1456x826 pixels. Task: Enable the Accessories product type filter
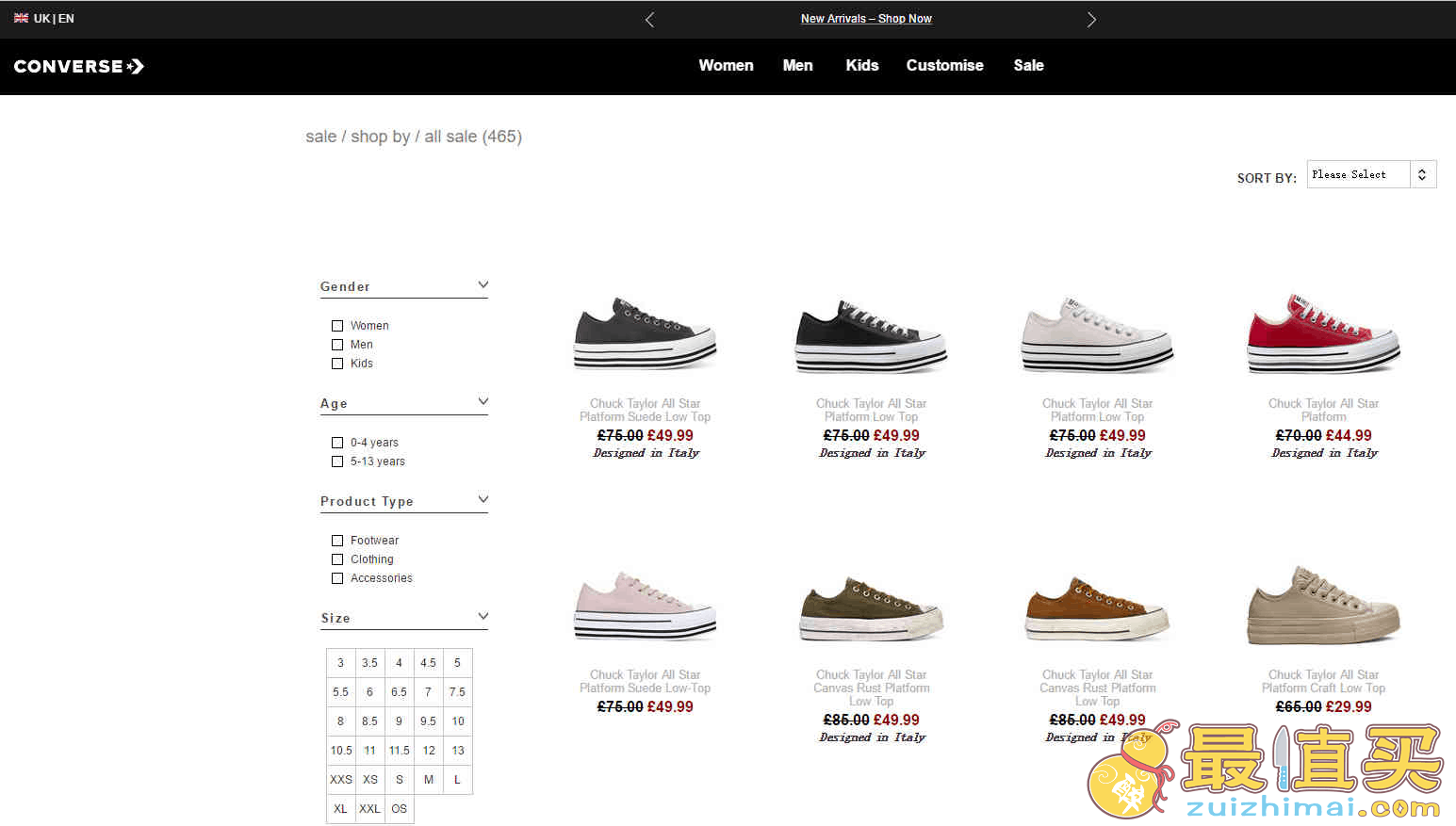click(337, 578)
